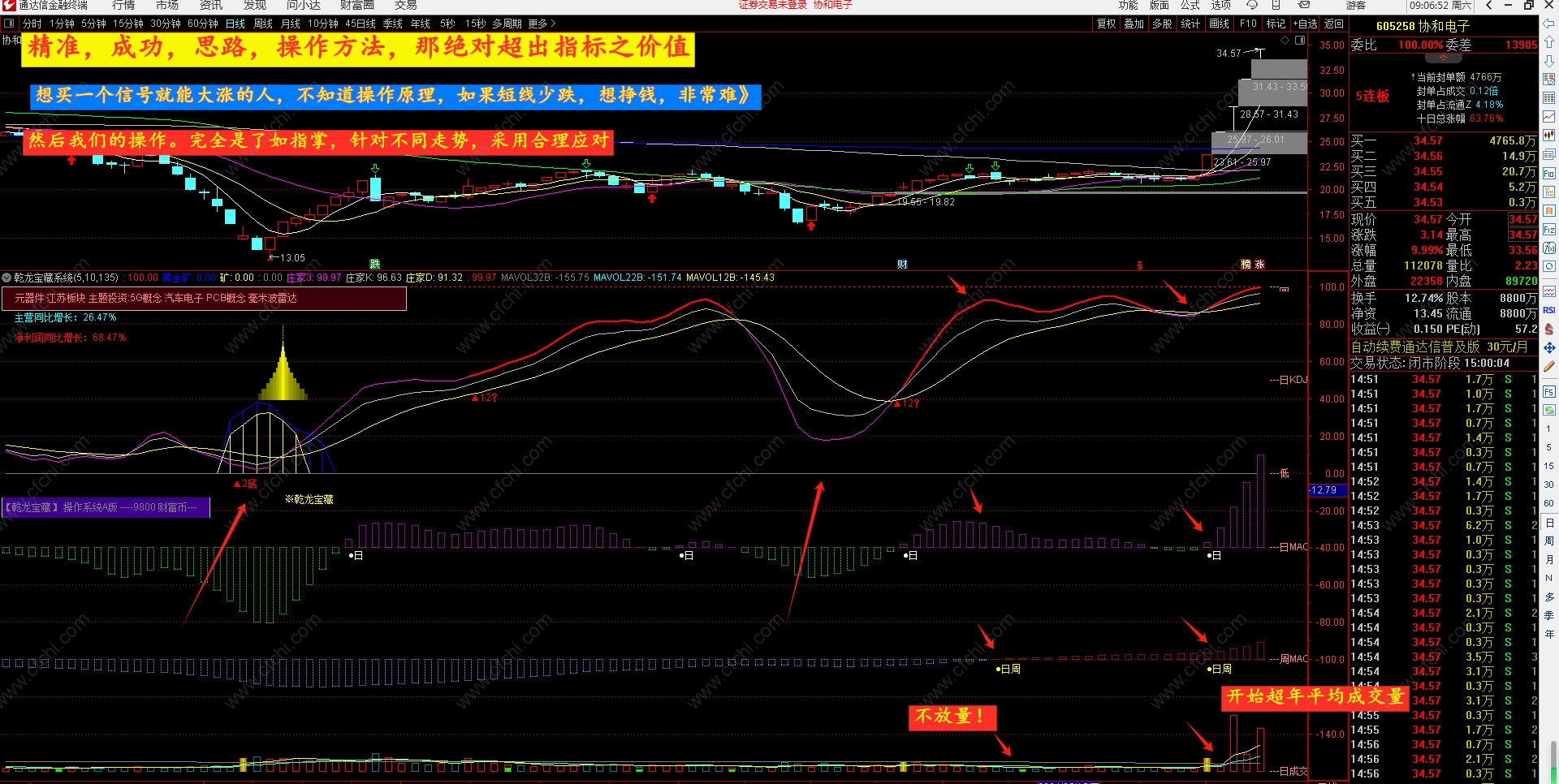Screen dimensions: 1559x784
Task: Click the circle-in-box icon in sidebar
Action: [1549, 266]
